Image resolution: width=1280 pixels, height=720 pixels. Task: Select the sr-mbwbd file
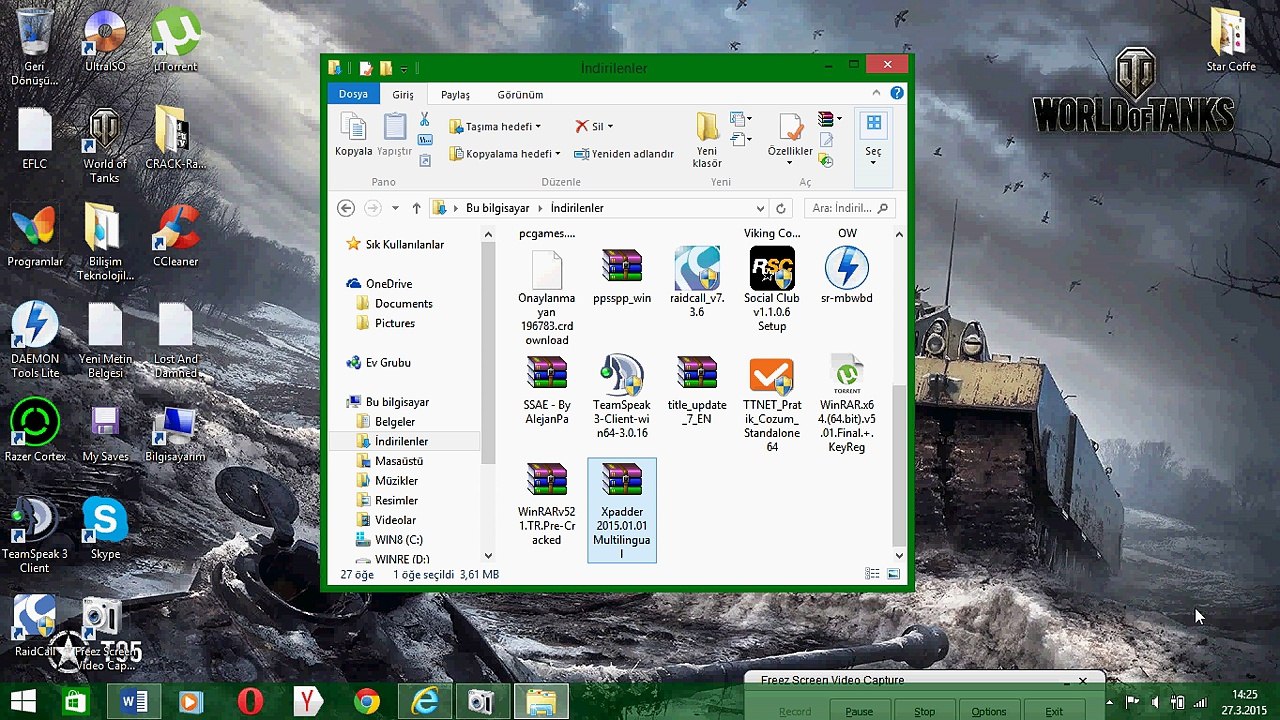(847, 276)
